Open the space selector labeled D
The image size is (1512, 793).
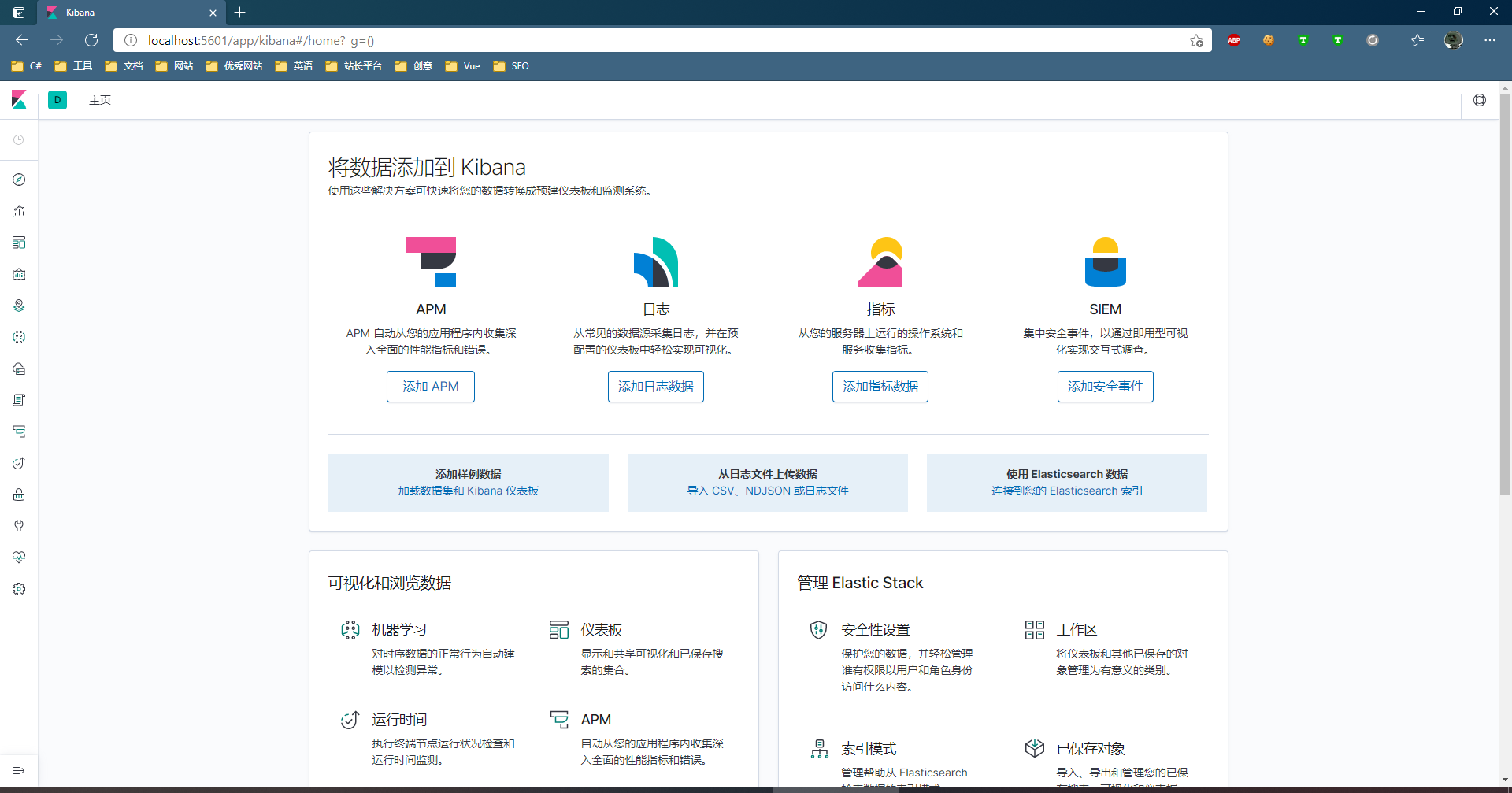point(57,100)
